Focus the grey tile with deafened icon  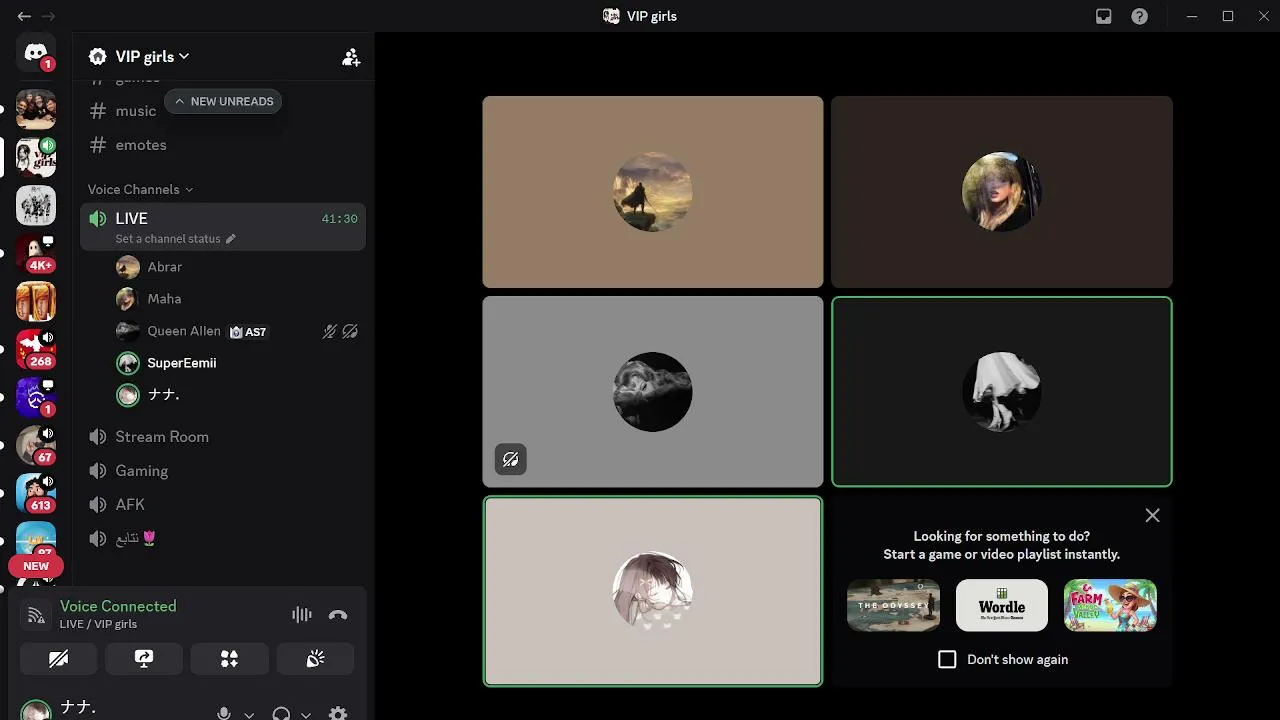coord(653,392)
